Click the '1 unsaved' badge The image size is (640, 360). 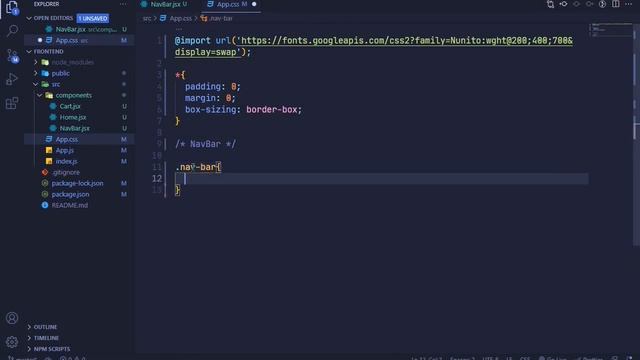point(93,18)
